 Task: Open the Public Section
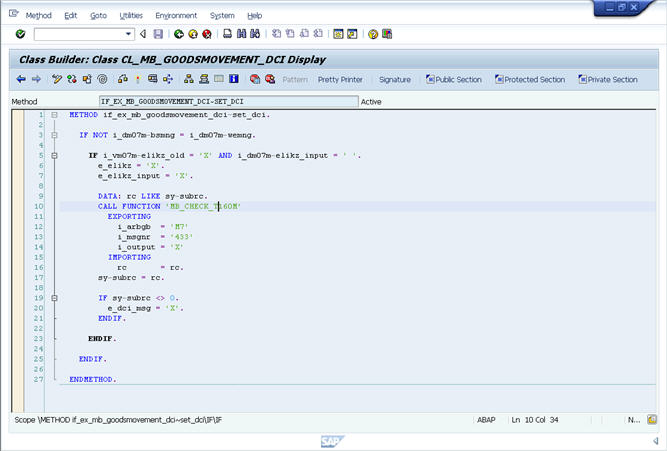point(453,79)
